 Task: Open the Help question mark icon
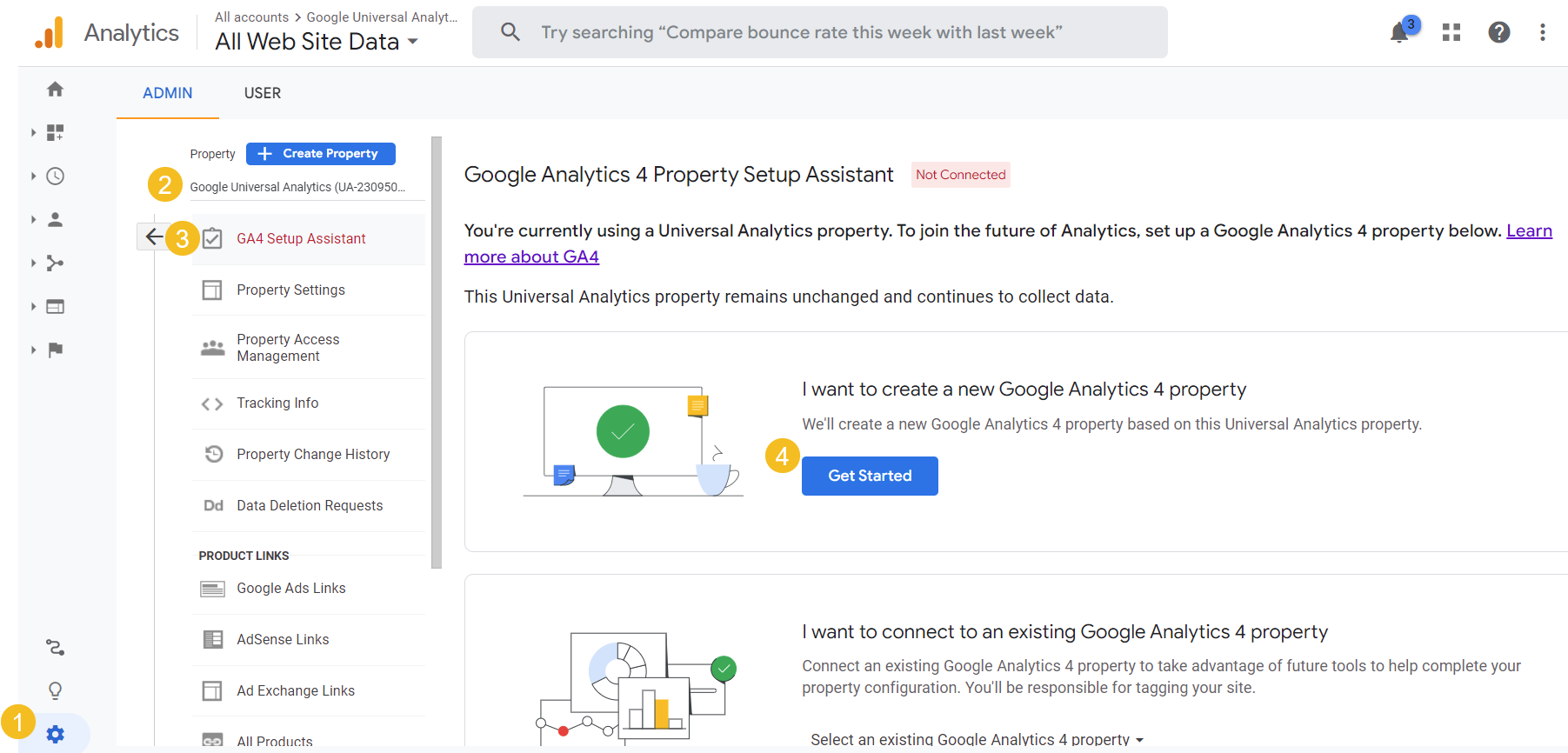pos(1499,32)
